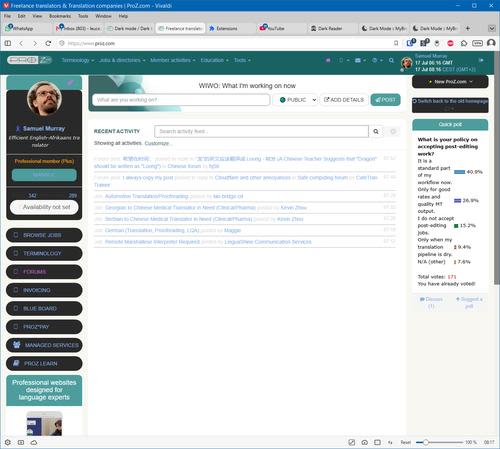Click the Professional websites banner
Viewport: 500px width, 449px height.
click(x=44, y=390)
